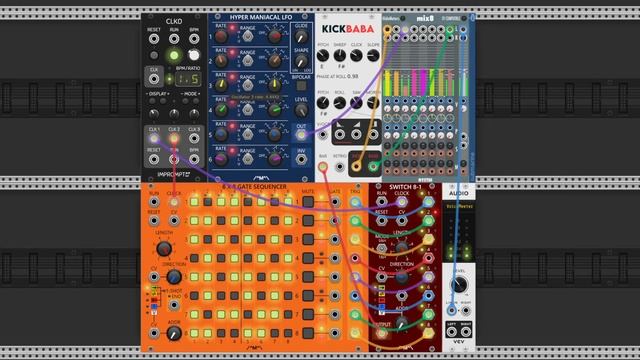The height and width of the screenshot is (360, 640).
Task: Click the waveform selector knob of LFO oscillator 2
Action: coord(275,61)
